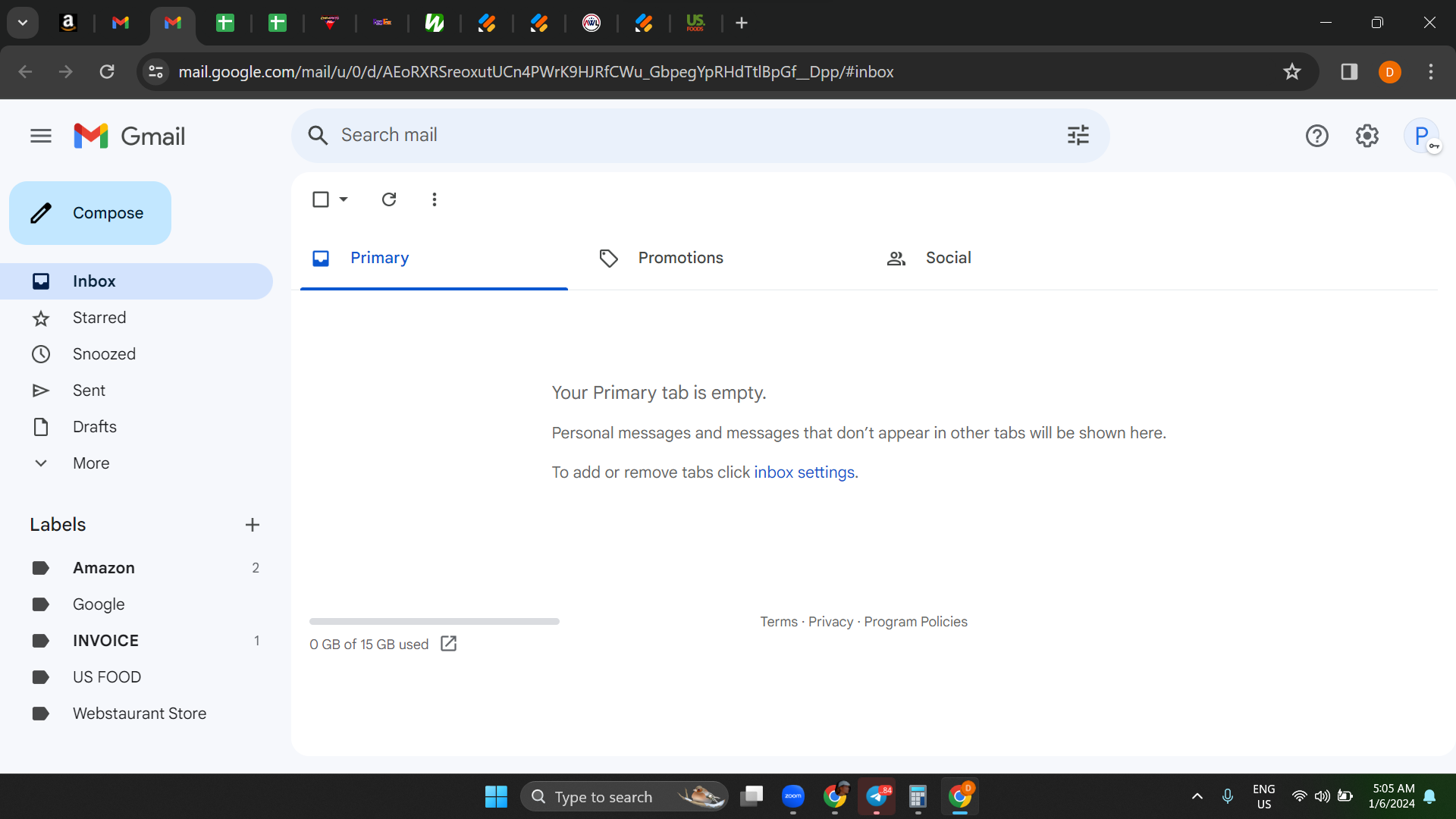This screenshot has height=819, width=1456.
Task: Compose a new email
Action: (90, 213)
